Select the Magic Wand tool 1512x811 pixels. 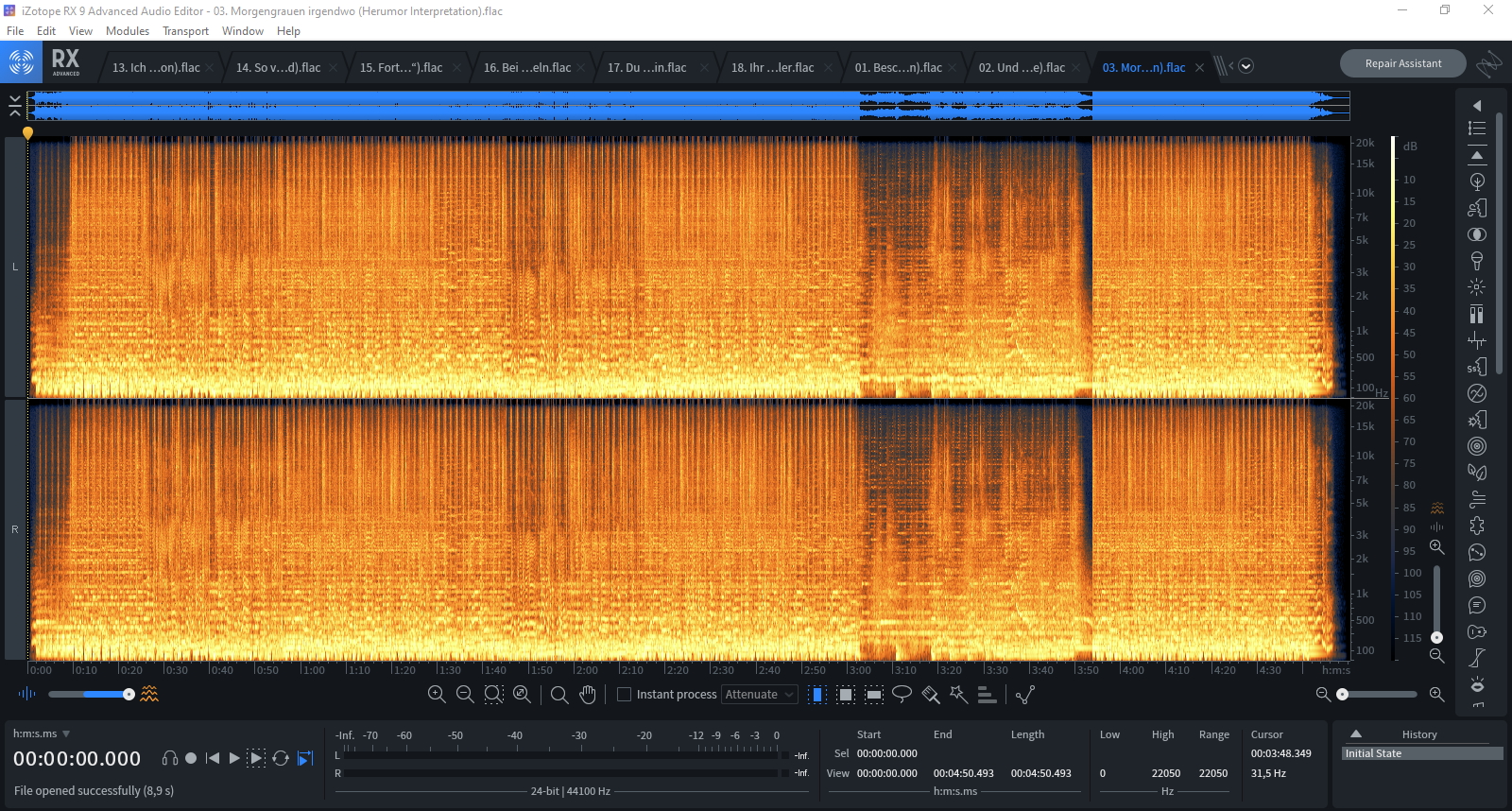958,695
